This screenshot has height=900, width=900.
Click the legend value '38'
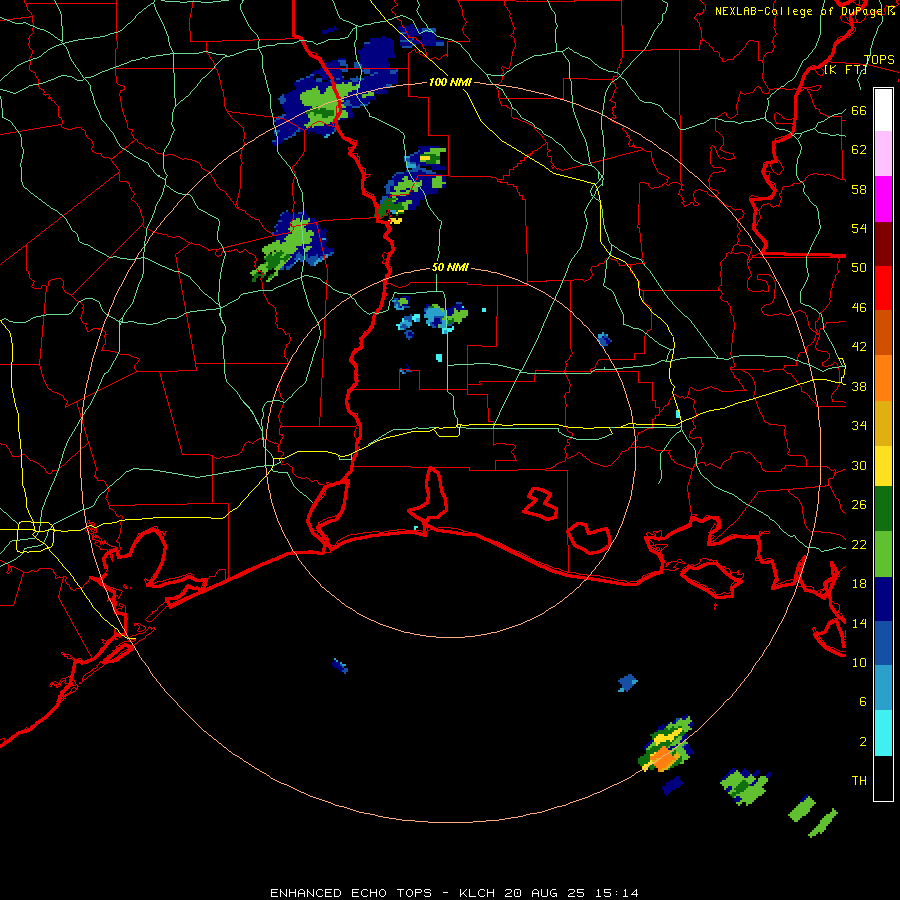coord(859,386)
